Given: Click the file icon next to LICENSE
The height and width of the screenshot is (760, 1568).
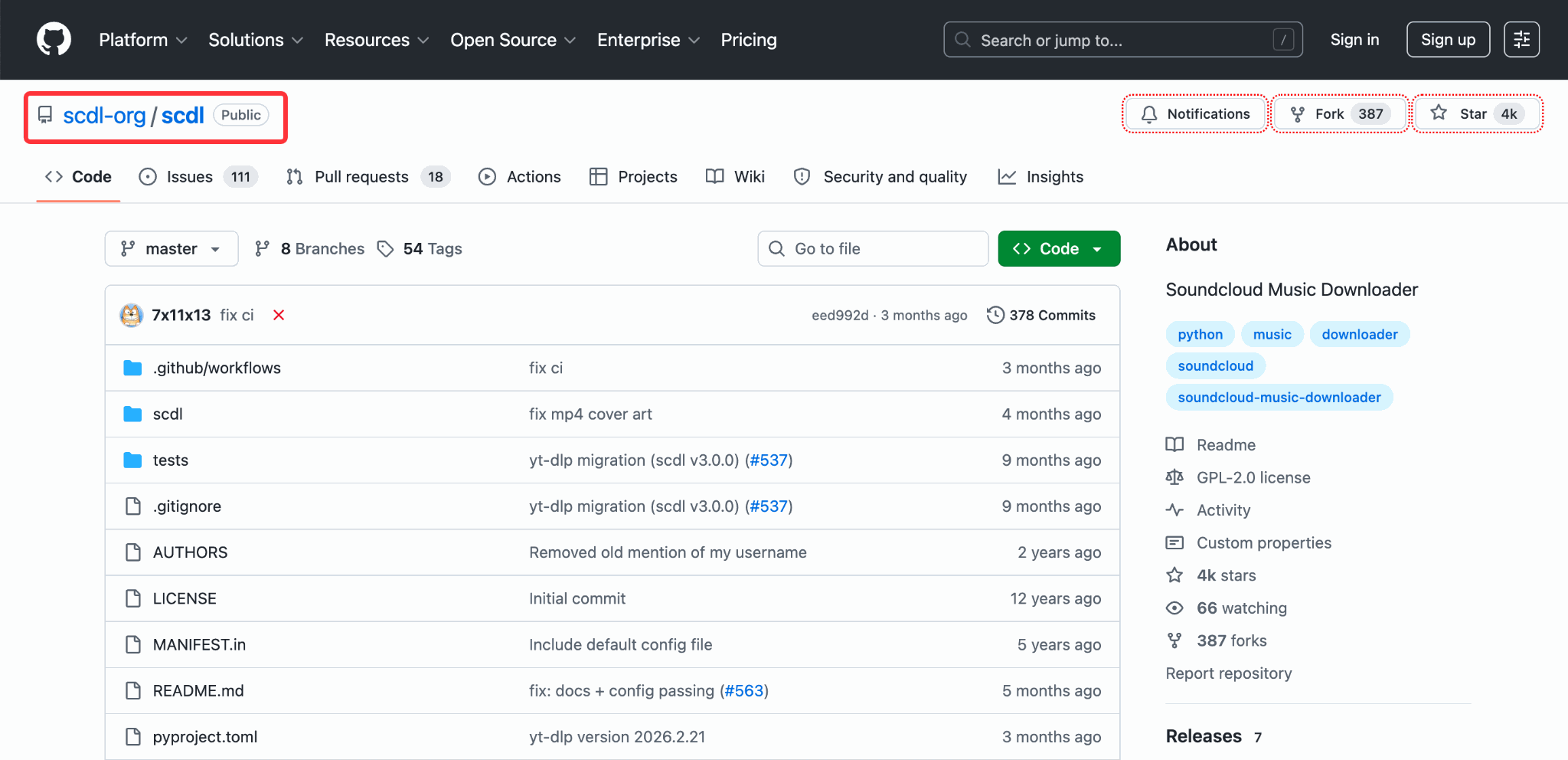Looking at the screenshot, I should pyautogui.click(x=133, y=598).
